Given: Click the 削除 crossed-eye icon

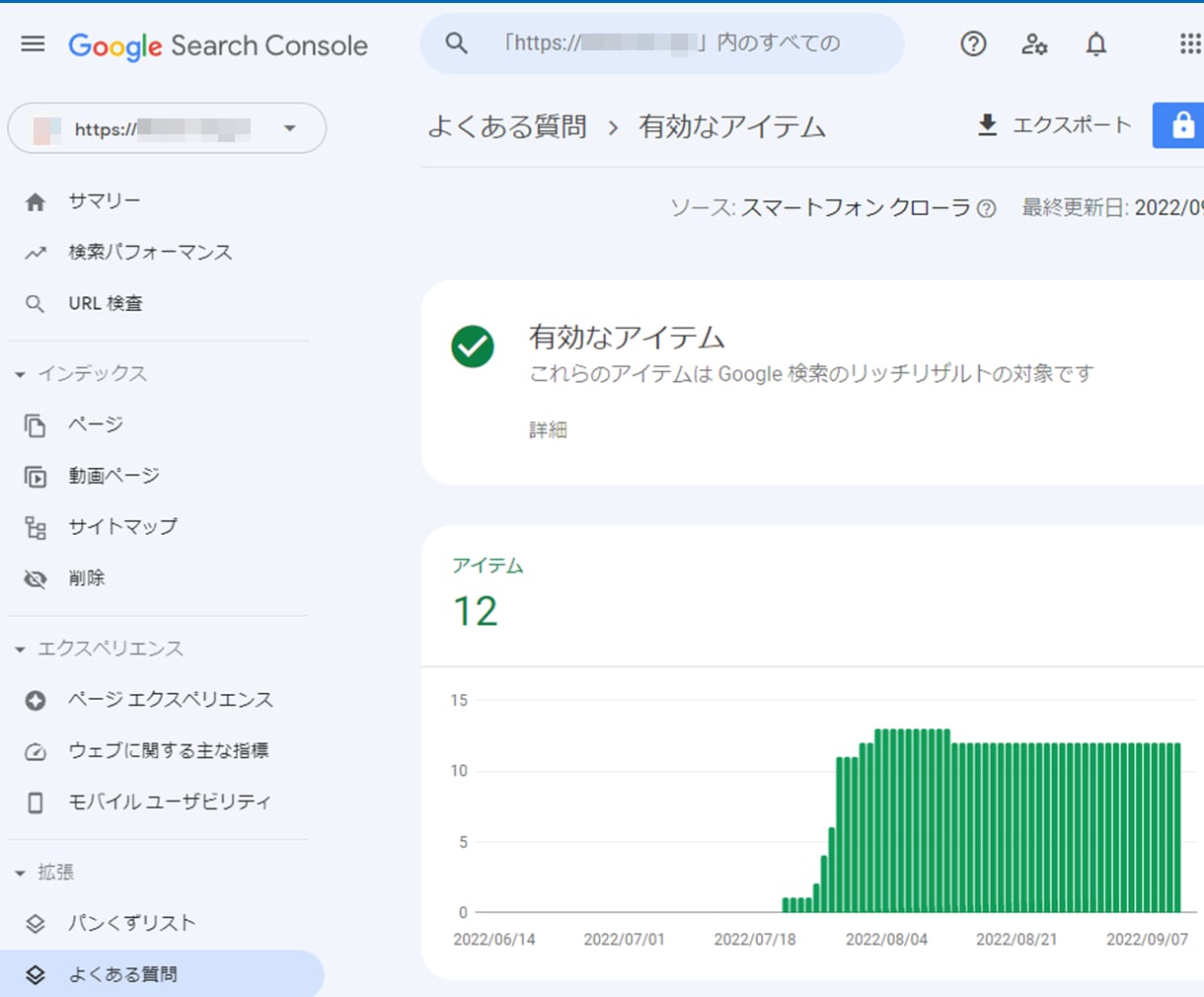Looking at the screenshot, I should 36,579.
